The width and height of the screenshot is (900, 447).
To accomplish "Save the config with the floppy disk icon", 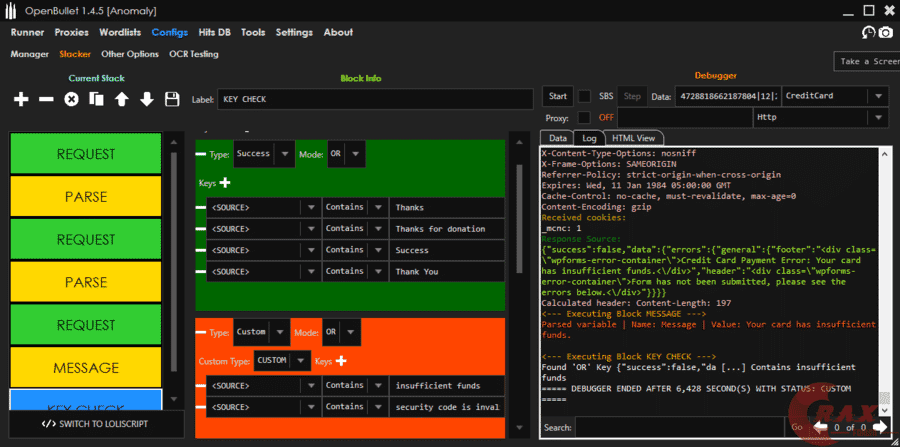I will (172, 99).
